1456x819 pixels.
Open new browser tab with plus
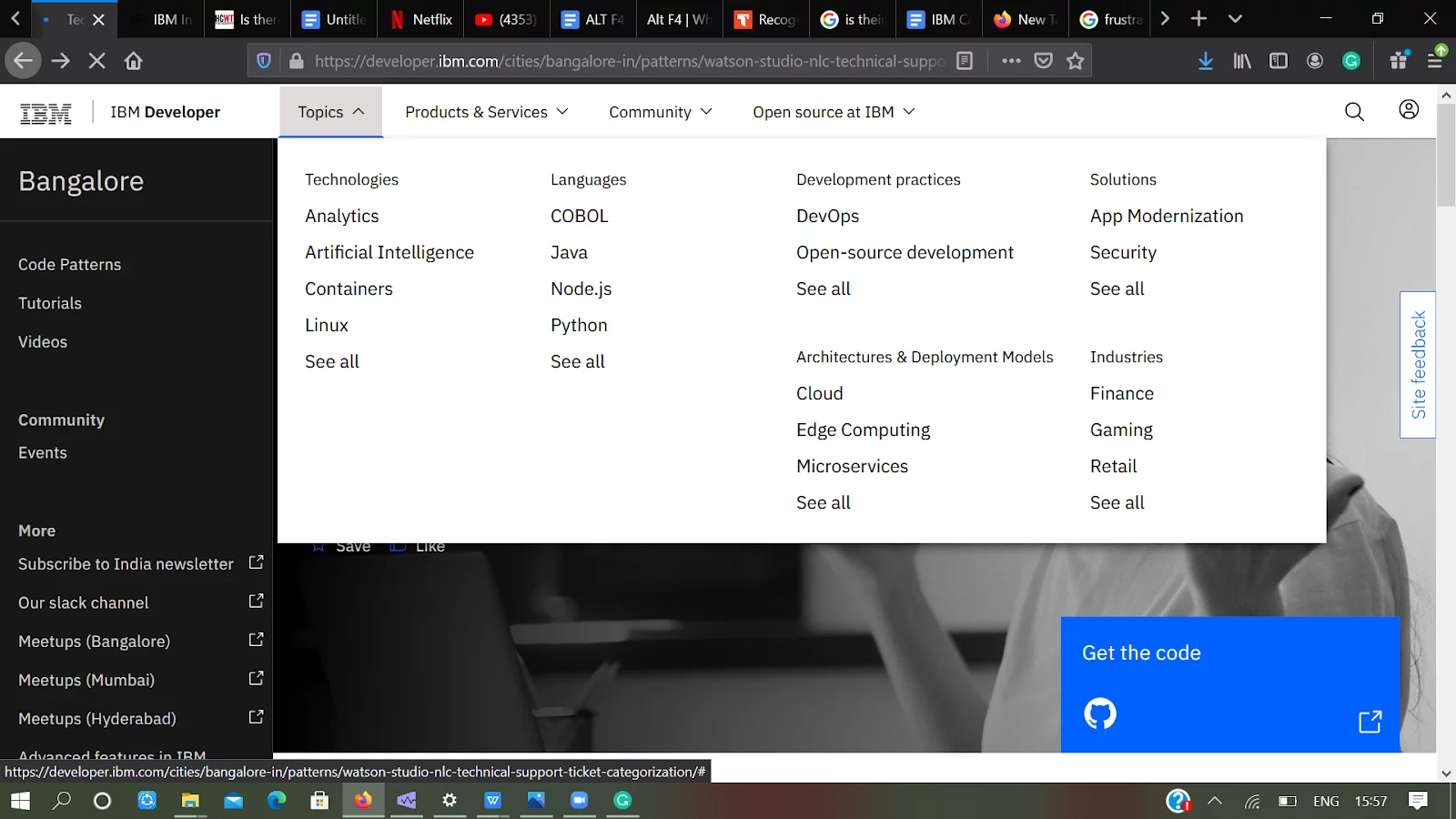click(1199, 18)
